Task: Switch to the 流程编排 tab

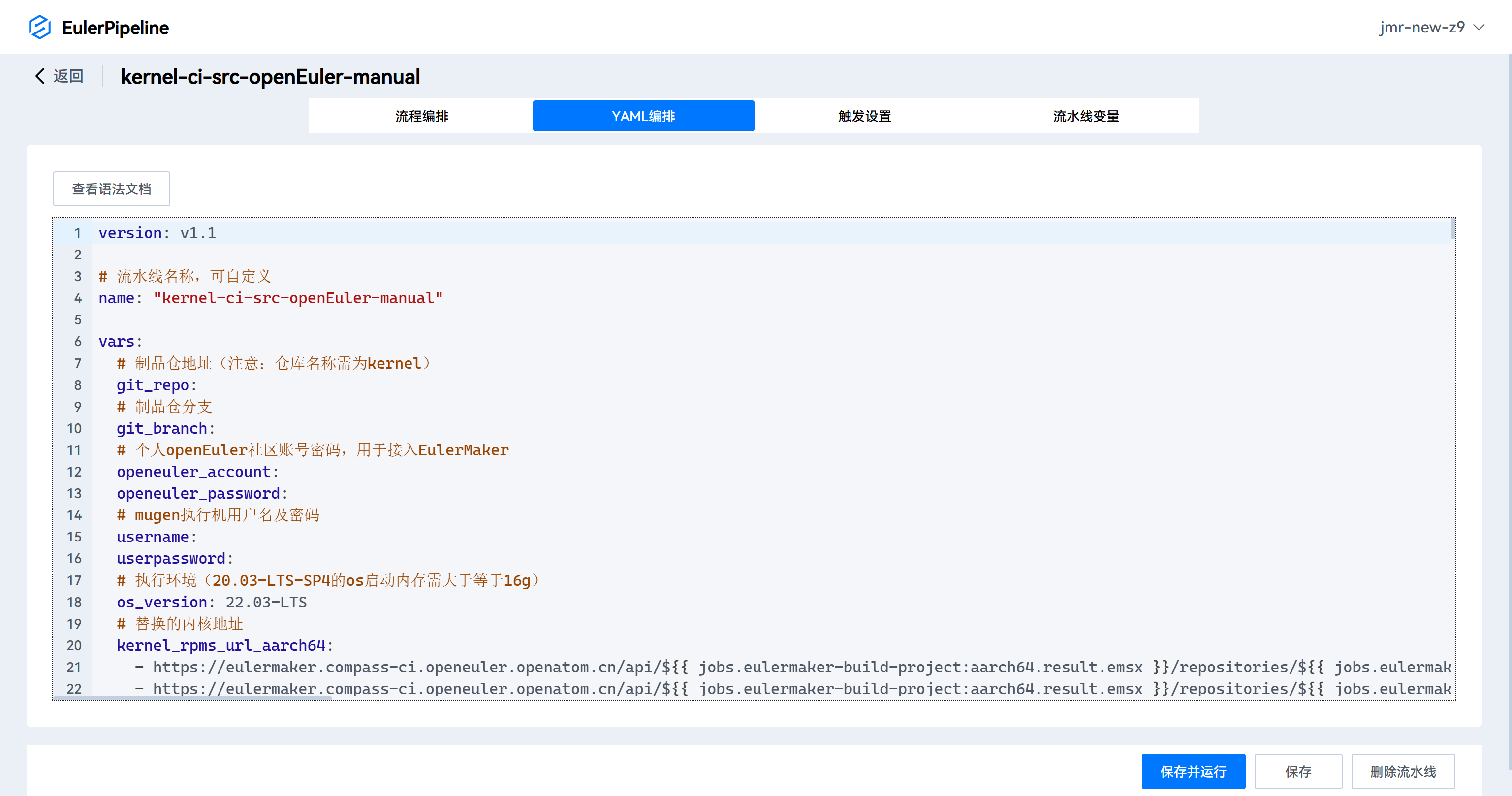Action: coord(421,116)
